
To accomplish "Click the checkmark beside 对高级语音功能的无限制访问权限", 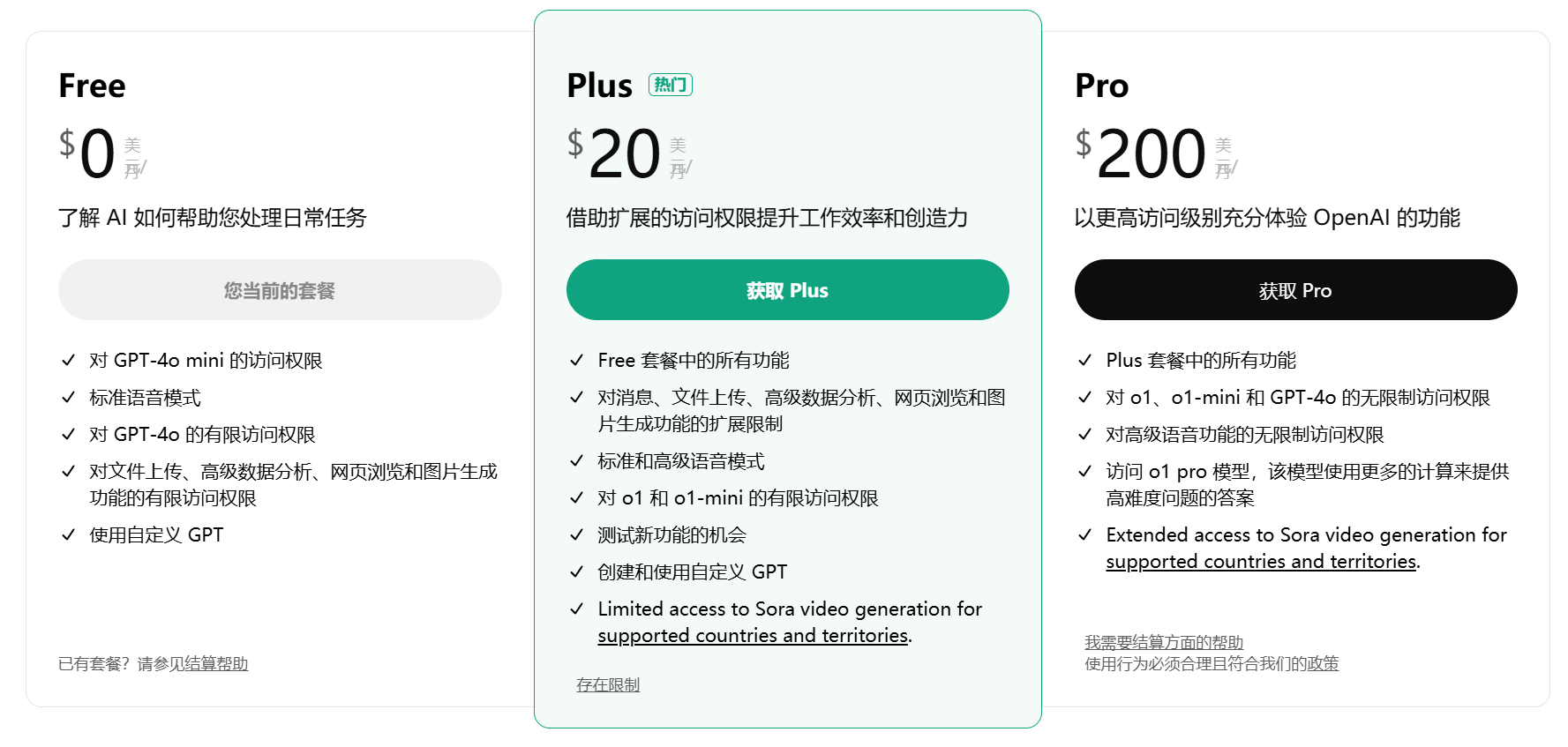I will [1086, 434].
